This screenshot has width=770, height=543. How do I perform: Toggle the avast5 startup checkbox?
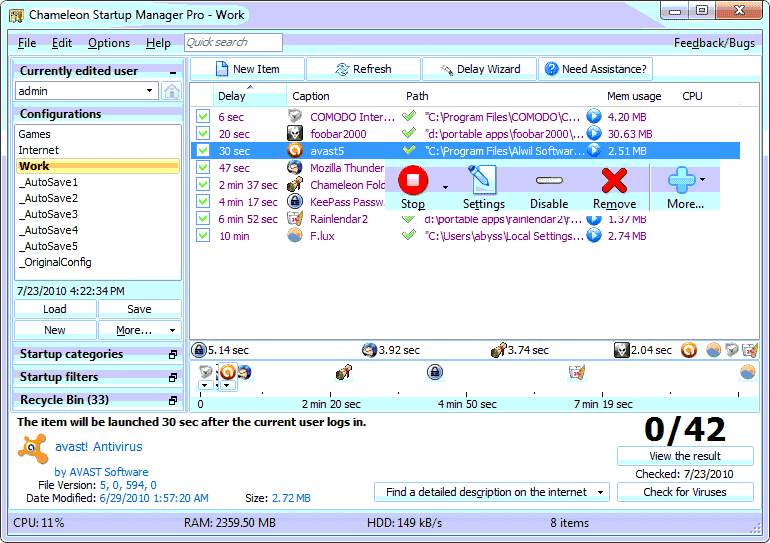[203, 150]
